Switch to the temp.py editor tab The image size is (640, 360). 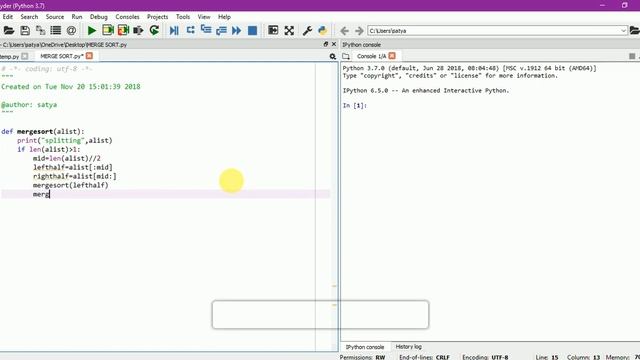(x=9, y=56)
